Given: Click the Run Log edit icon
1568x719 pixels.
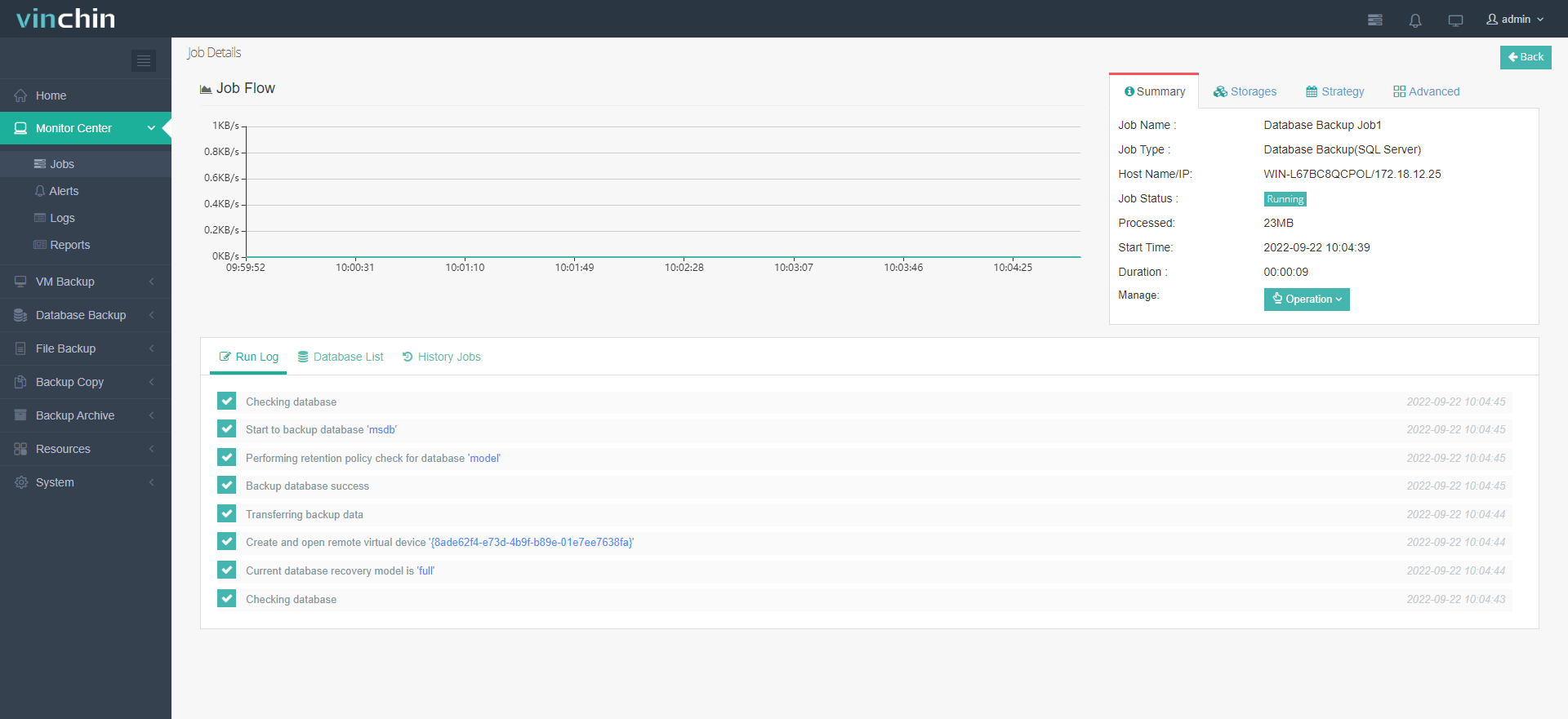Looking at the screenshot, I should click(225, 357).
